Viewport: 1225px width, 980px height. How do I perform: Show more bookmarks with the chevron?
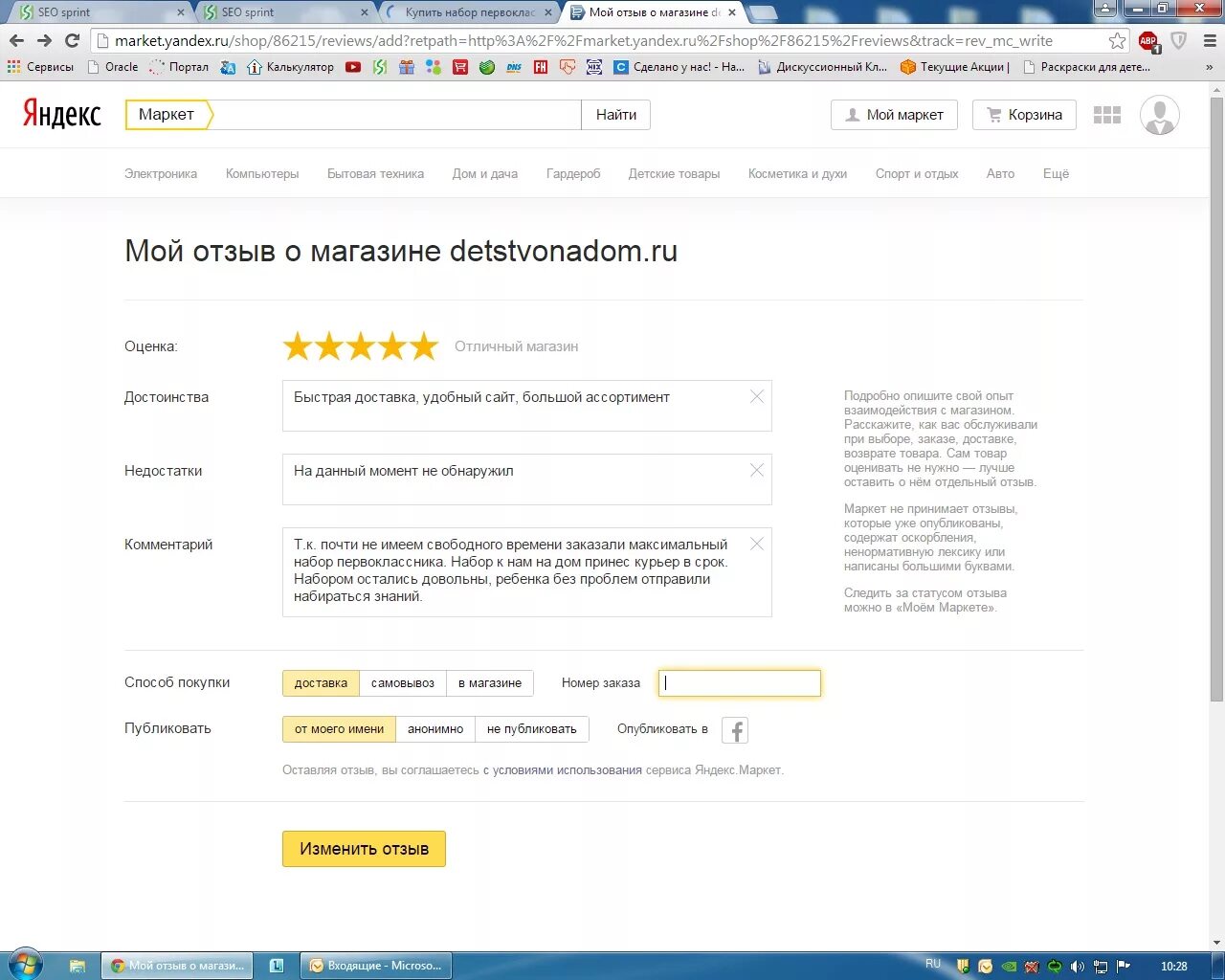1209,67
